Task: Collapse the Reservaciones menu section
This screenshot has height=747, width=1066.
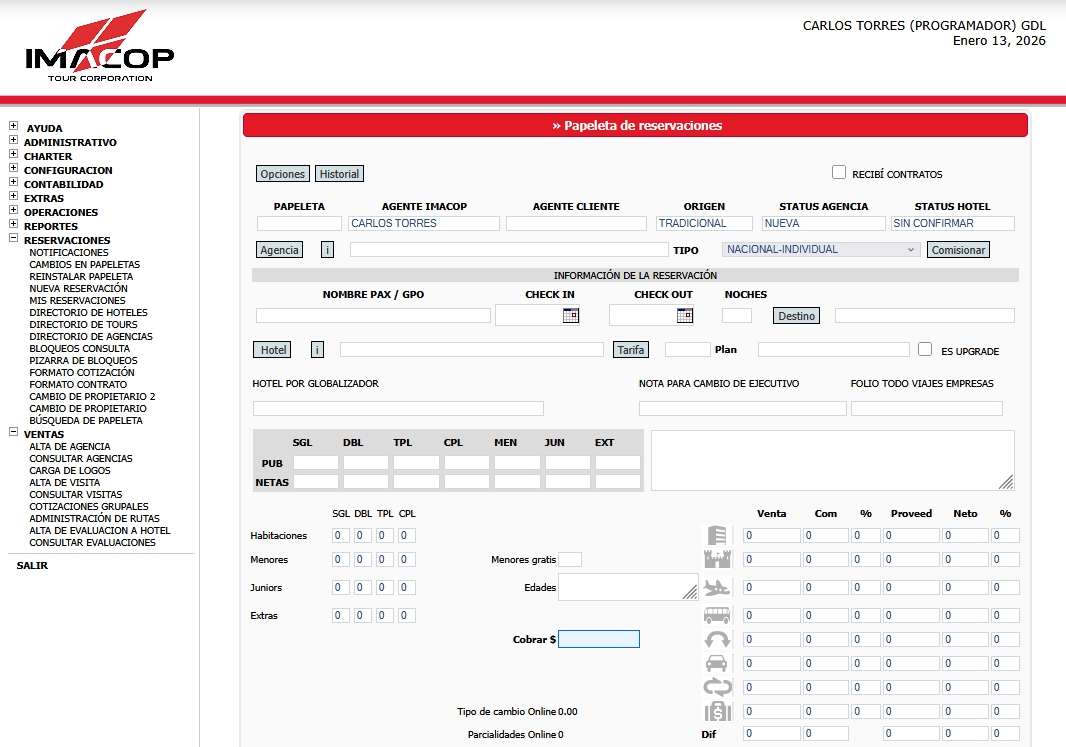Action: tap(13, 240)
